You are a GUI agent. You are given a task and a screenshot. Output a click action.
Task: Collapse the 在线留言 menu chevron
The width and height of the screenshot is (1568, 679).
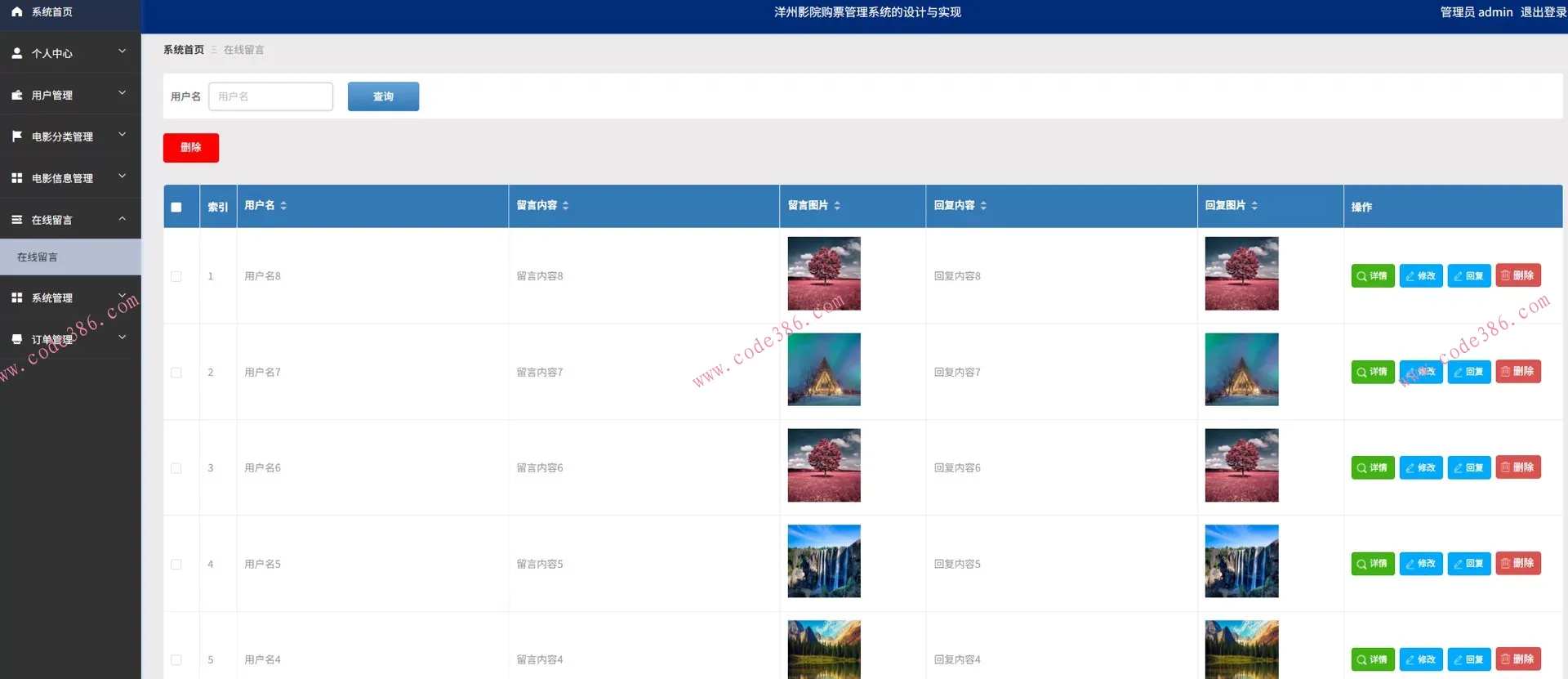[122, 219]
